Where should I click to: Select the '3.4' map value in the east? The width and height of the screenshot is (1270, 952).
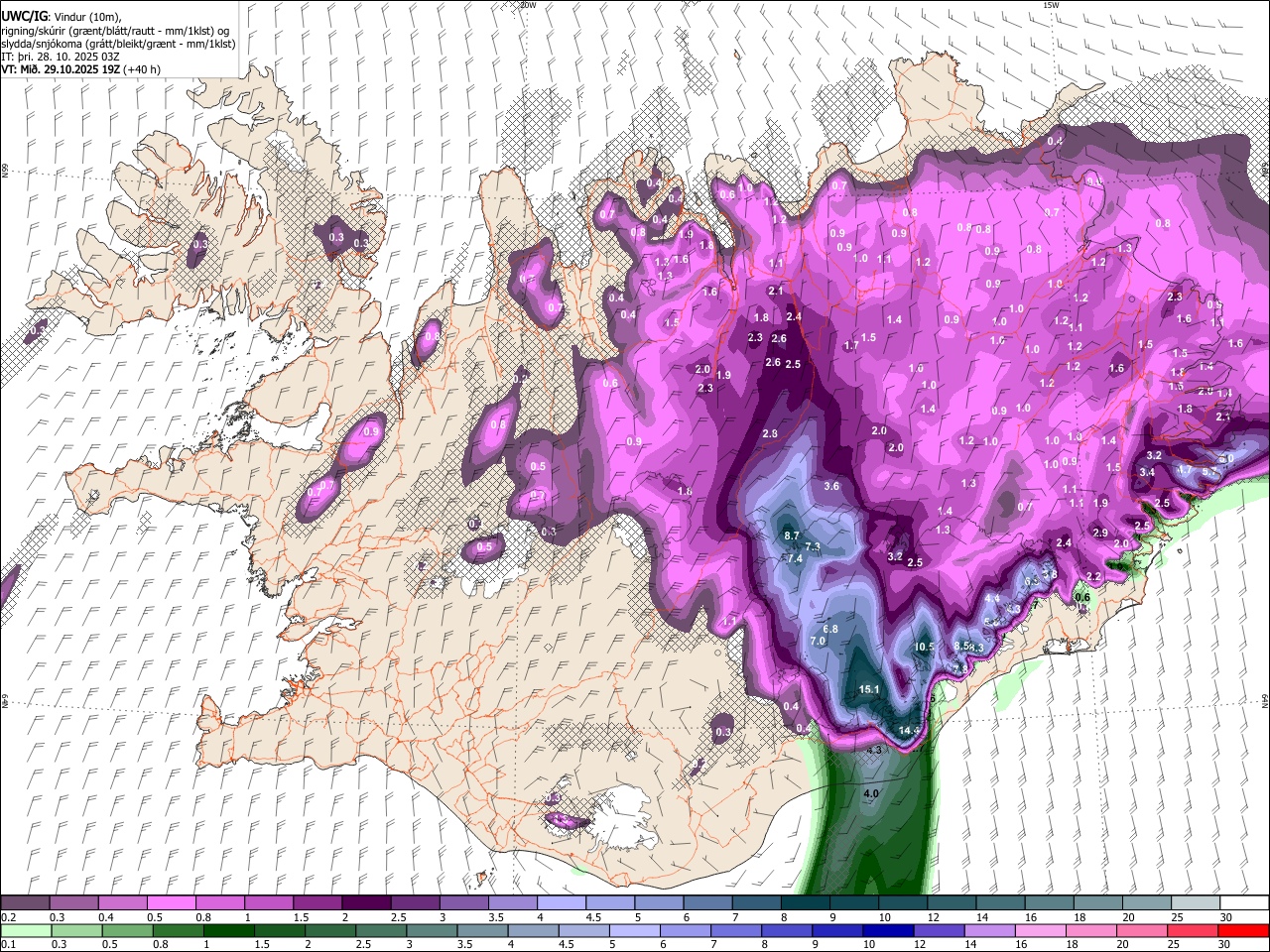1147,472
